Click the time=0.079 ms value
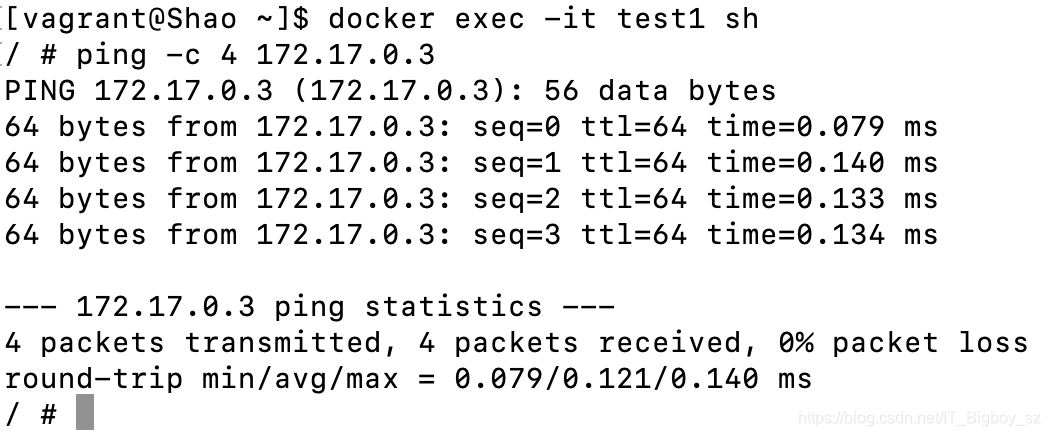1050x436 pixels. click(822, 127)
